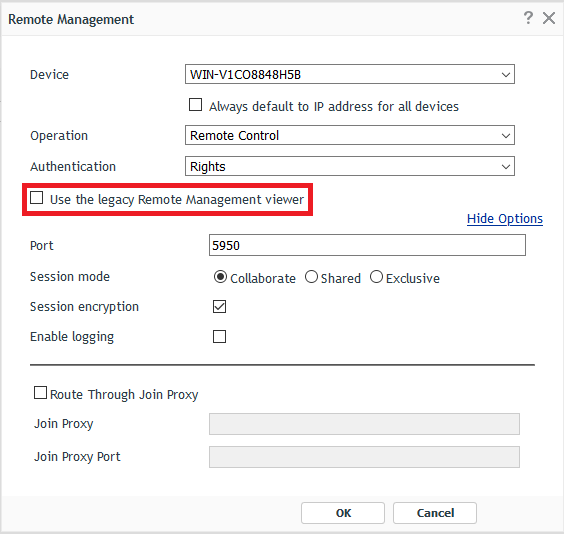Uncheck the Session encryption checkbox
This screenshot has width=564, height=534.
[x=219, y=307]
